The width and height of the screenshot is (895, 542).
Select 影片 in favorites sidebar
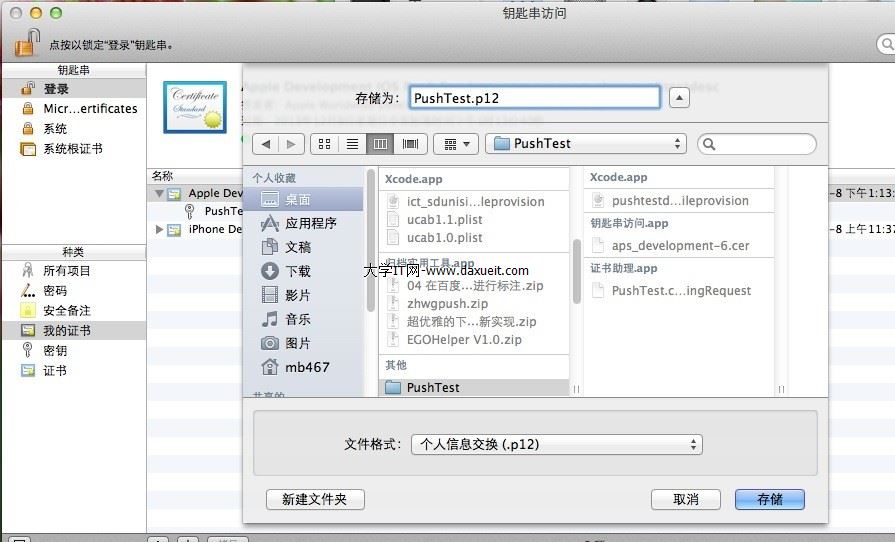pyautogui.click(x=303, y=295)
